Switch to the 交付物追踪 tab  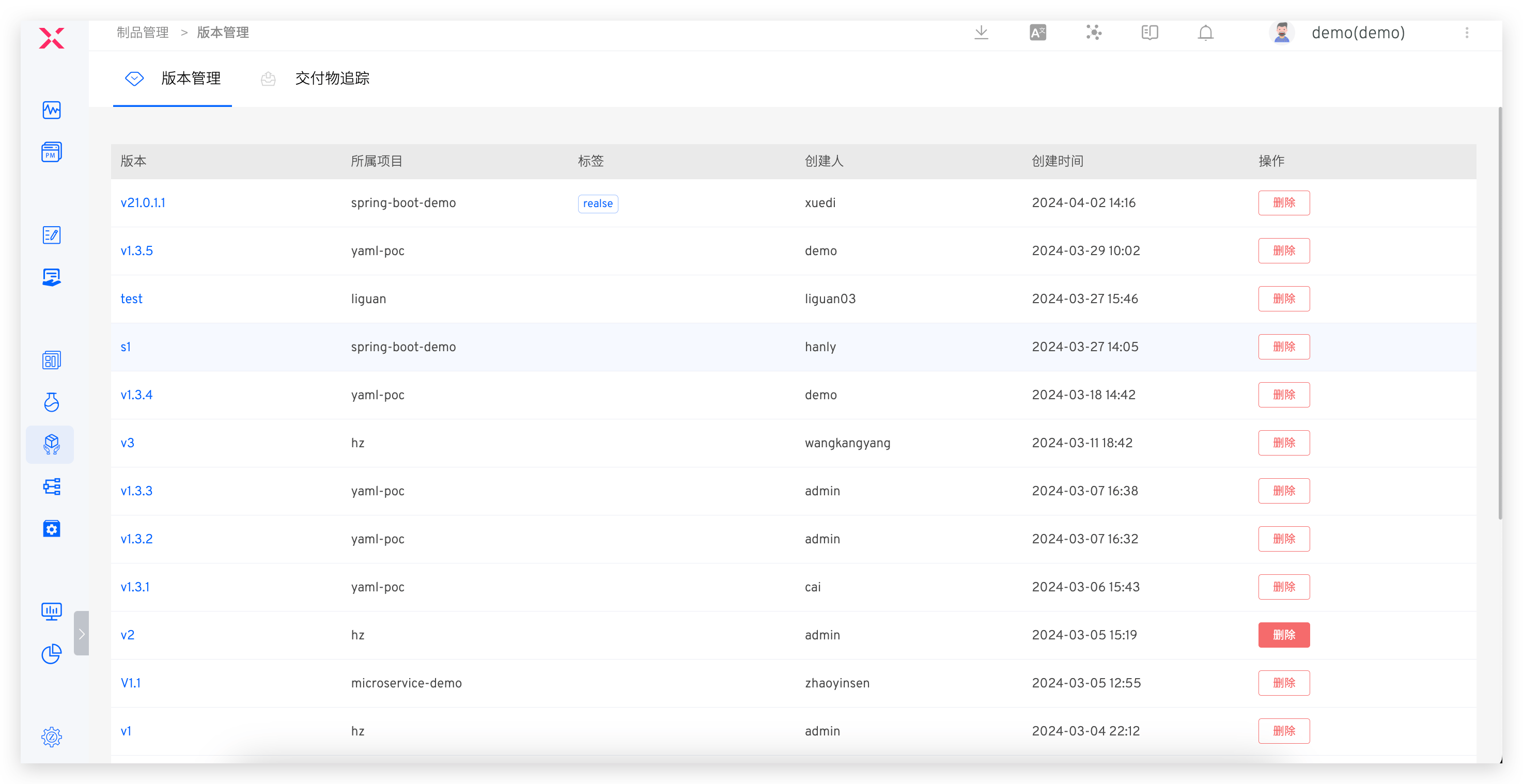pyautogui.click(x=331, y=78)
